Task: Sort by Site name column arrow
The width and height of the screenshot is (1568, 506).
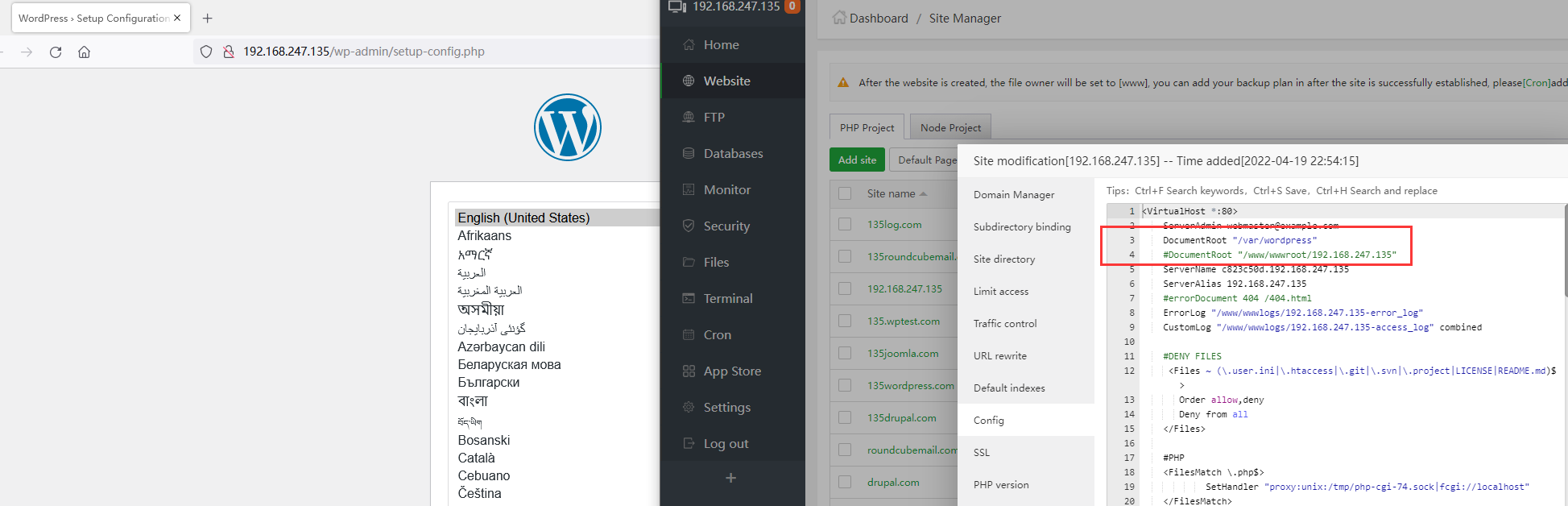Action: pyautogui.click(x=923, y=193)
